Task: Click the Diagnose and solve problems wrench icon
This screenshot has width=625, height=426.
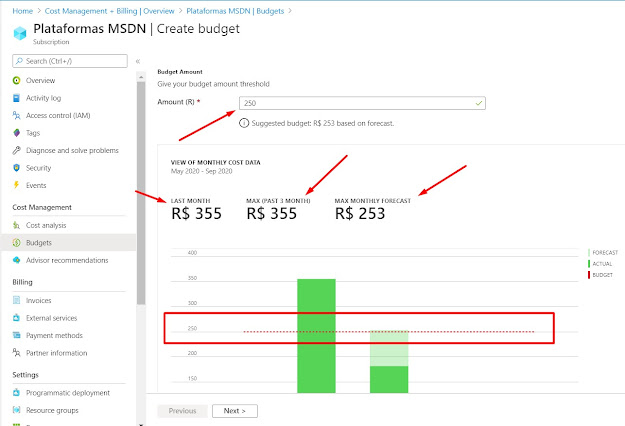Action: 16,151
